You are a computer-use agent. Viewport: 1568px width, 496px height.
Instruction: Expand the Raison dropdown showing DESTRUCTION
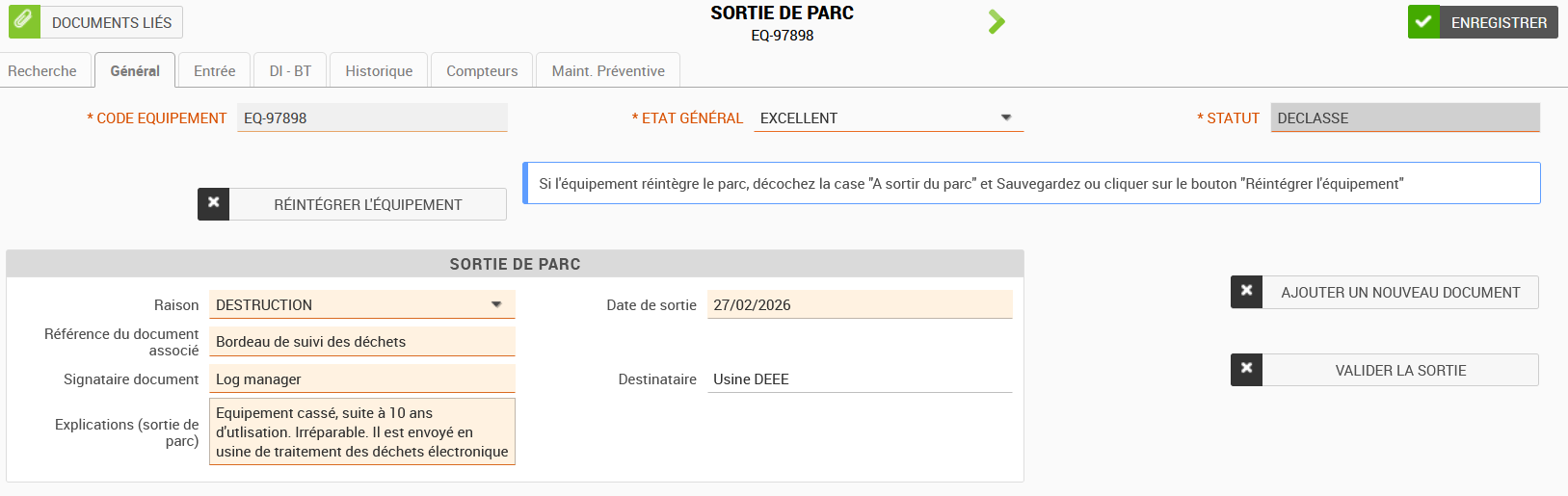(x=496, y=304)
